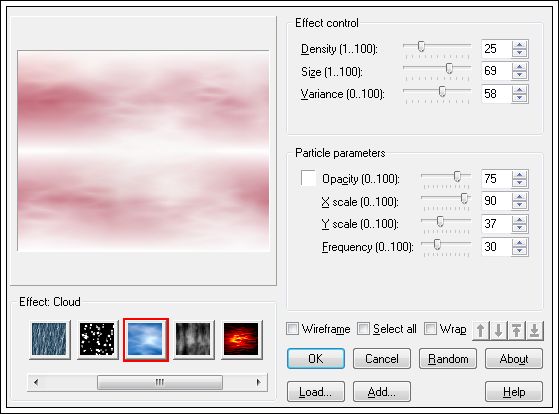Select the red fire effect thumbnail
This screenshot has width=559, height=414.
pos(241,339)
